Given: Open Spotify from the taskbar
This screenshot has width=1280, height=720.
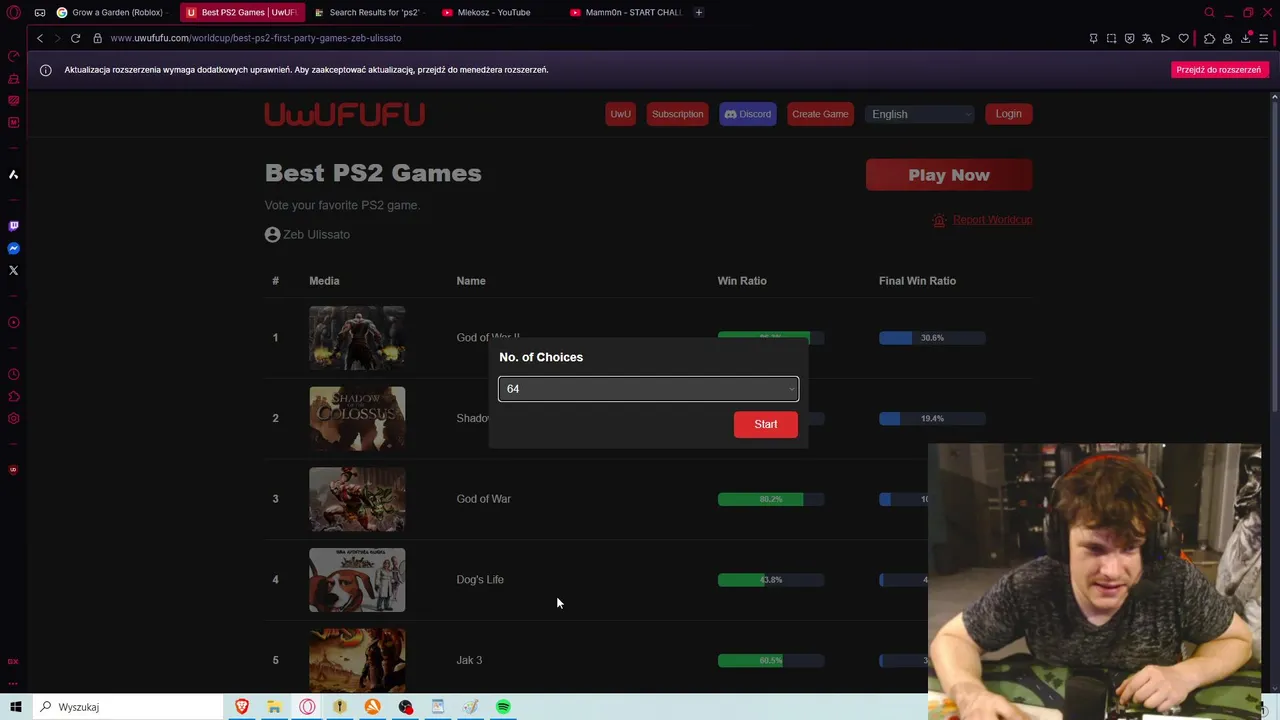Looking at the screenshot, I should coord(503,707).
